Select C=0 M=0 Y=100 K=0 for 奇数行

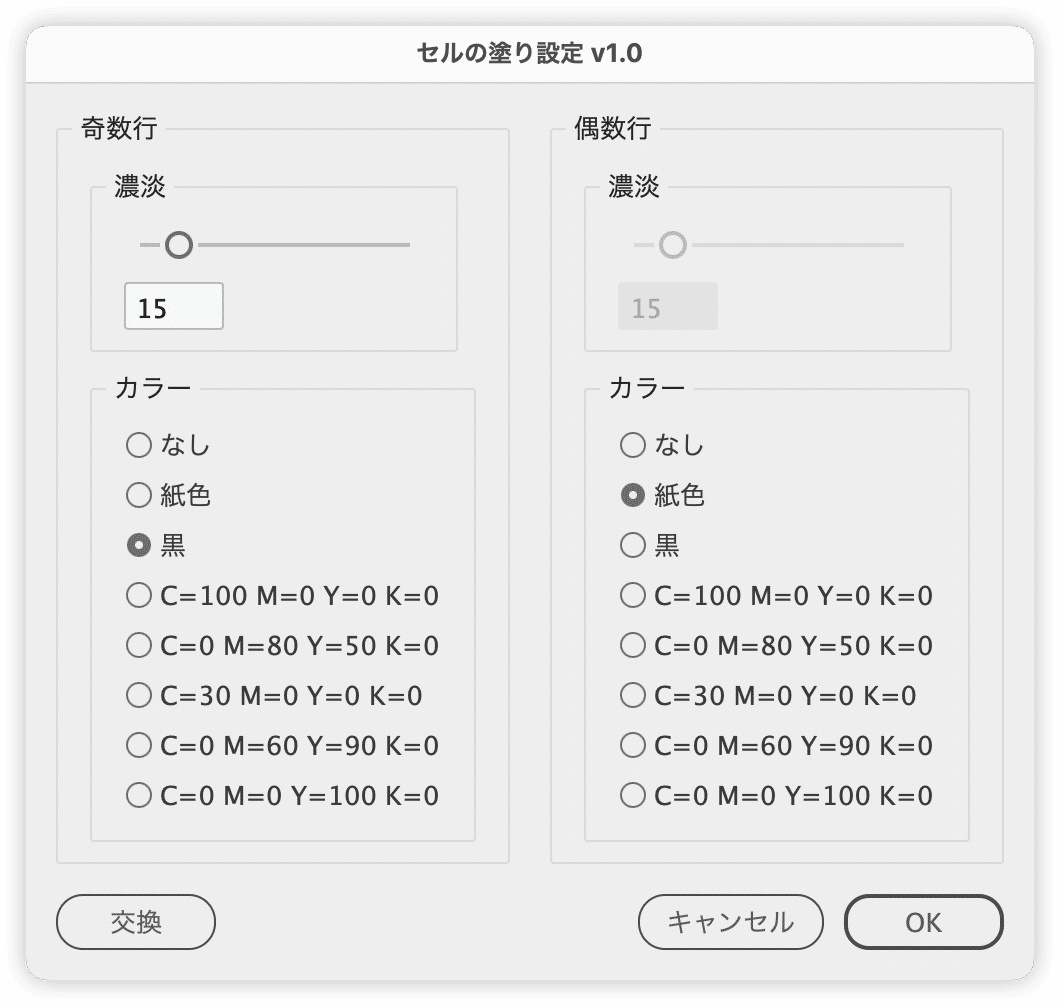138,796
